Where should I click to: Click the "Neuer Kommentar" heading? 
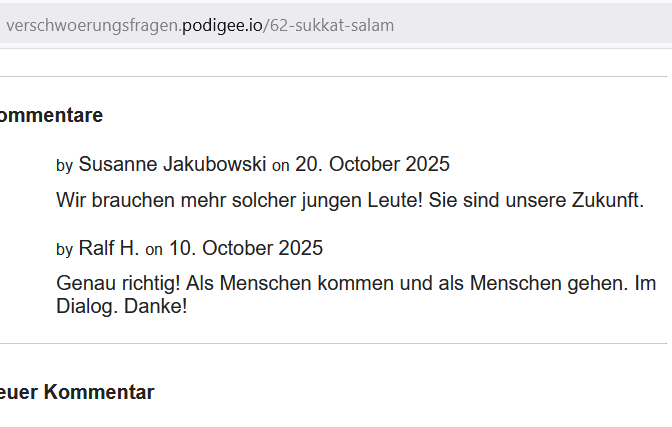click(76, 392)
